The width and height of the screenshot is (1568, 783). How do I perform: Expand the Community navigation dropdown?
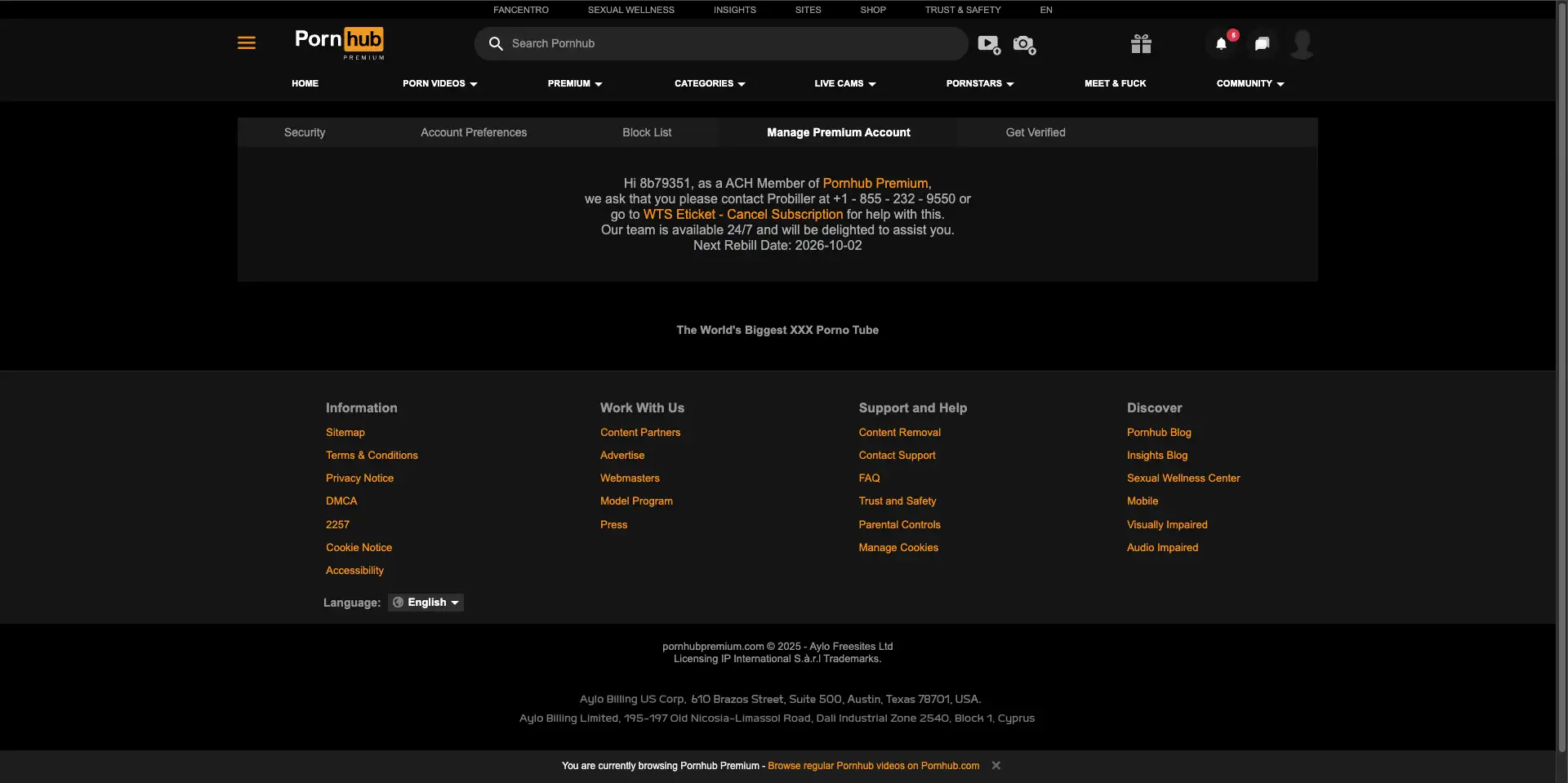[x=1249, y=84]
